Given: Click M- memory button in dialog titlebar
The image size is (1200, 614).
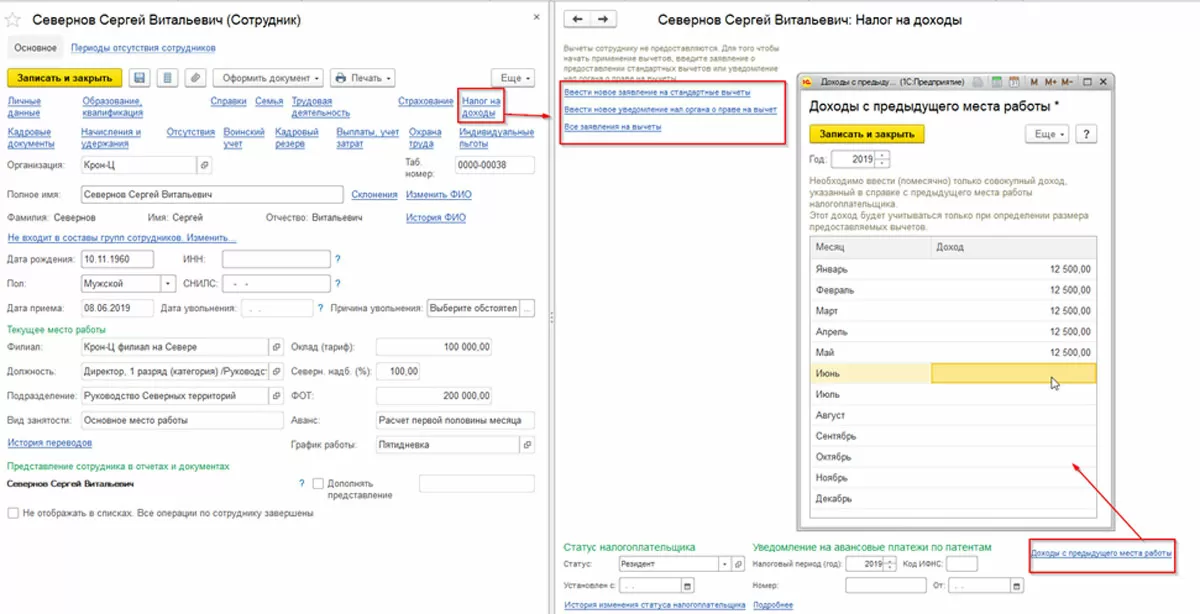Looking at the screenshot, I should click(1068, 81).
